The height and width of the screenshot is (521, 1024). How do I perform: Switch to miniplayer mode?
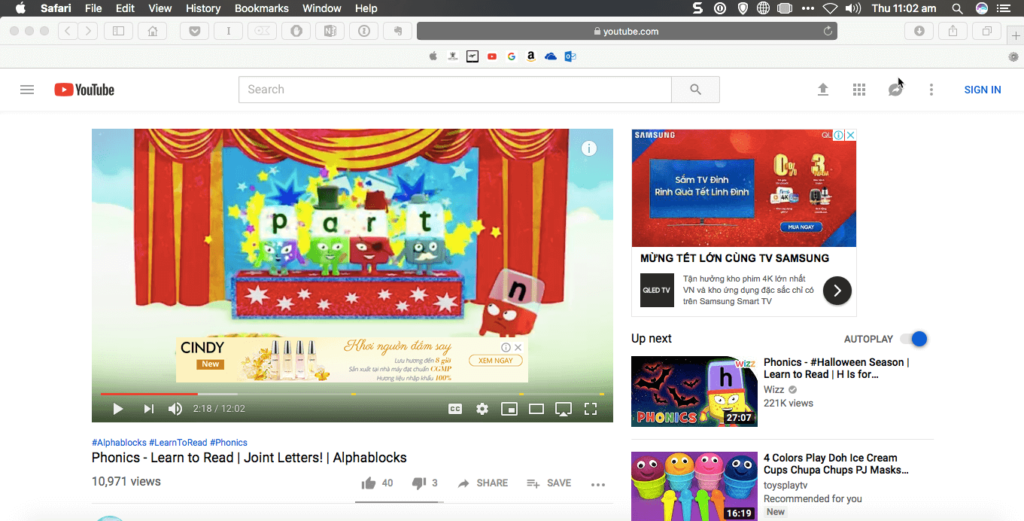[x=509, y=409]
